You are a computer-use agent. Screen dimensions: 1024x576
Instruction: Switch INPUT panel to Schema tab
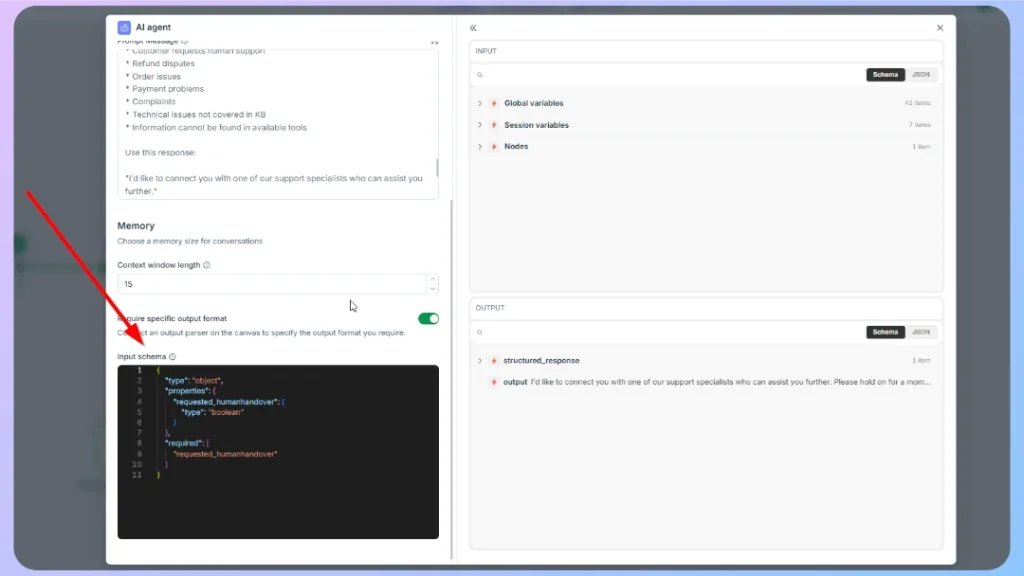tap(885, 74)
